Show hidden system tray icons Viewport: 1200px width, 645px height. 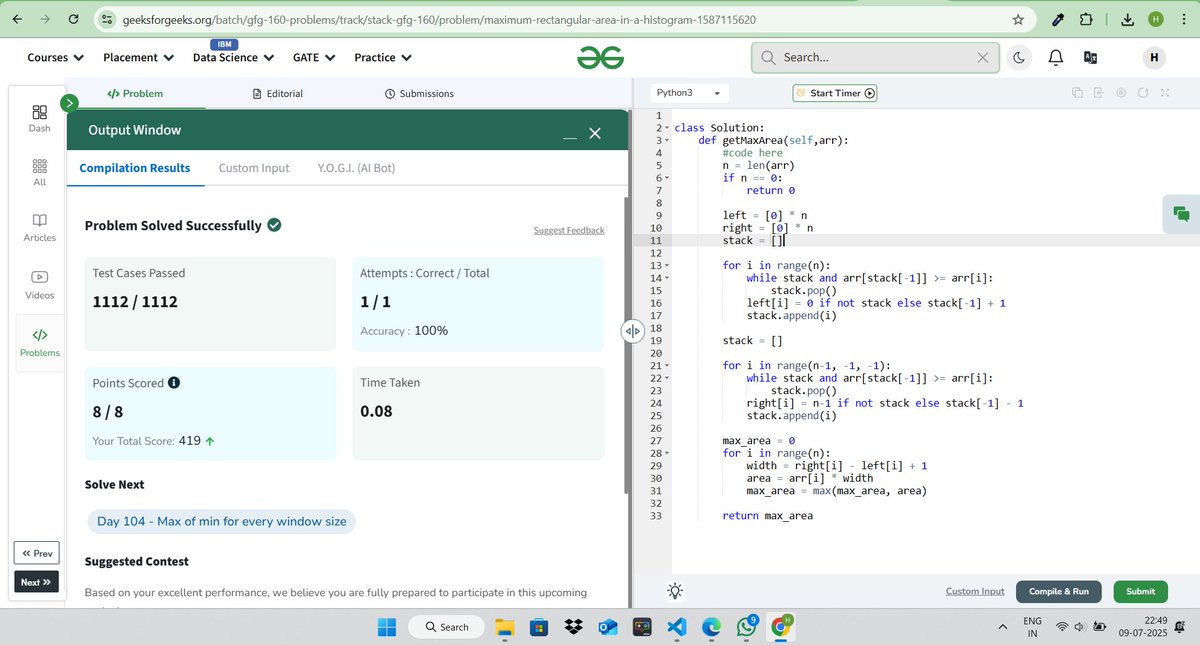1002,627
